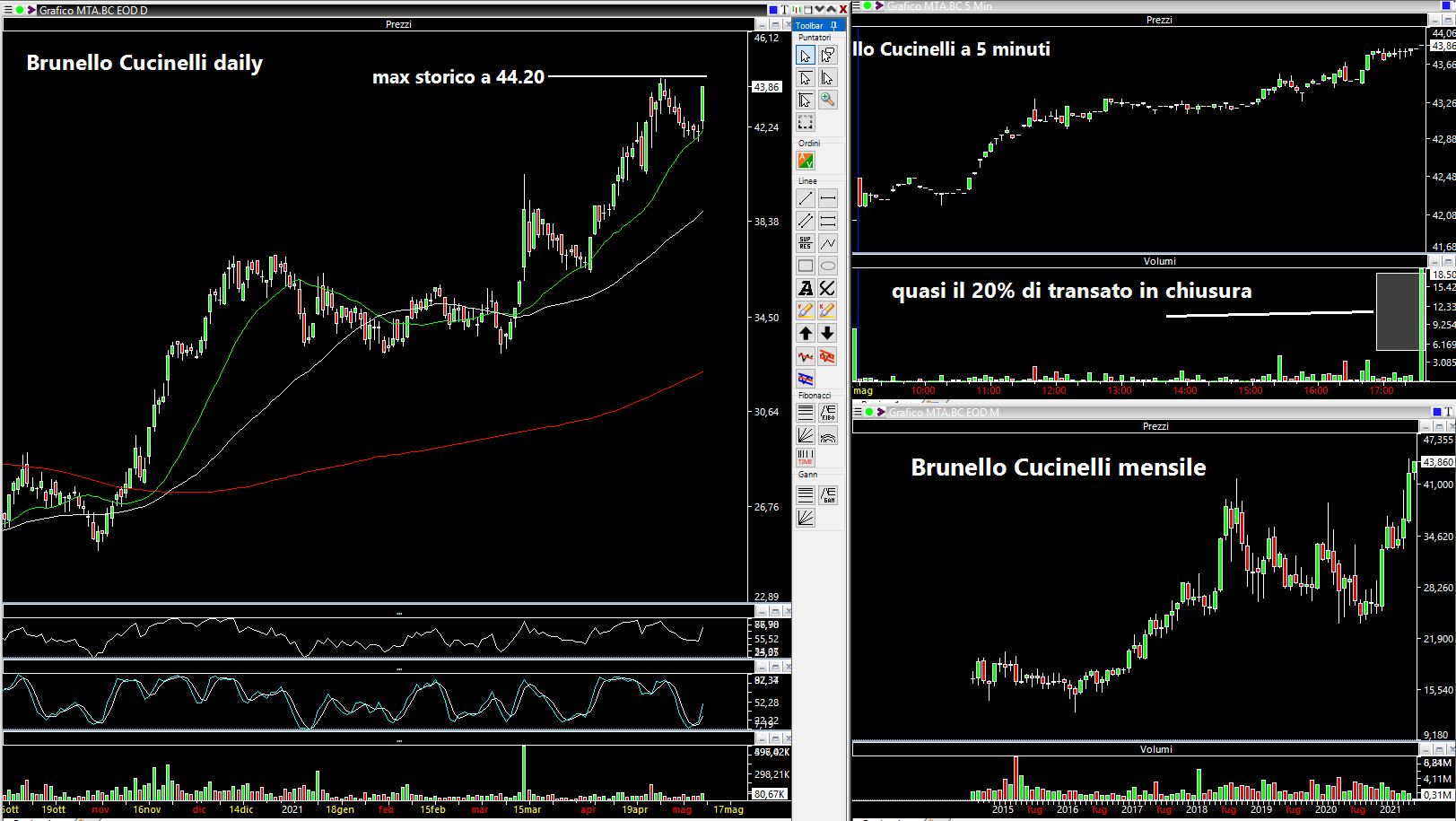This screenshot has width=1456, height=821.
Task: Click the 'Brunello Cucinelli mensile' label
Action: pos(1058,467)
